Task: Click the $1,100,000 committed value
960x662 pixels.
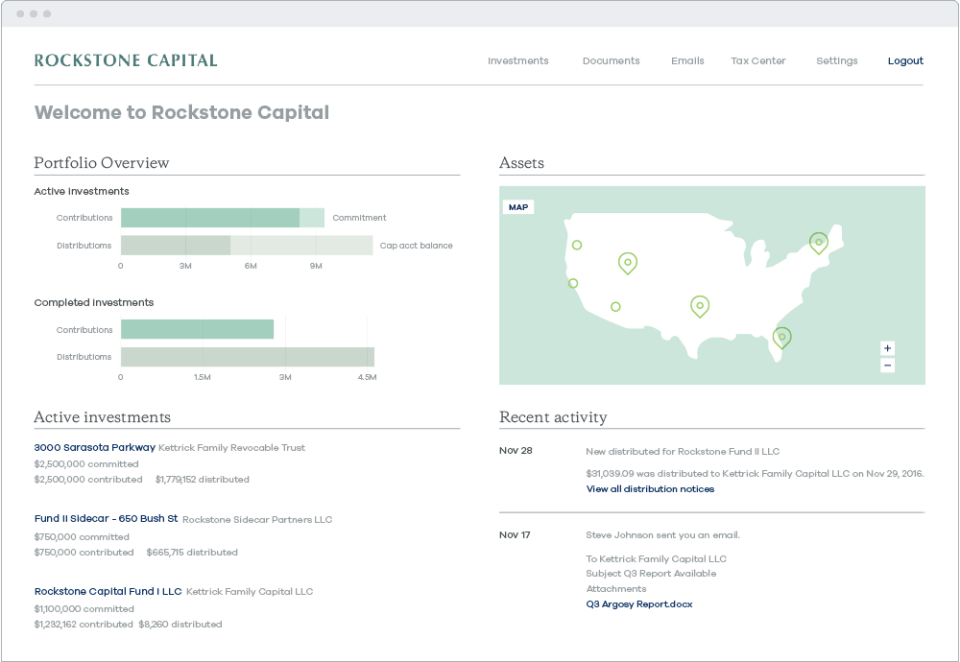Action: click(84, 609)
